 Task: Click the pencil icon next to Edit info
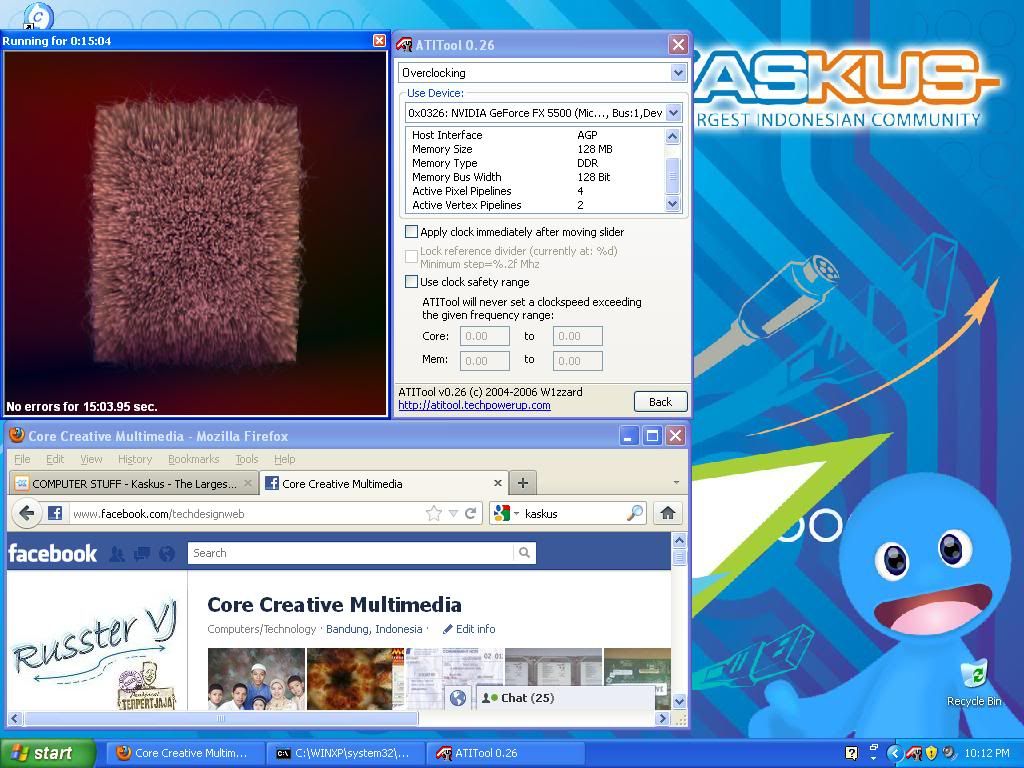coord(447,629)
